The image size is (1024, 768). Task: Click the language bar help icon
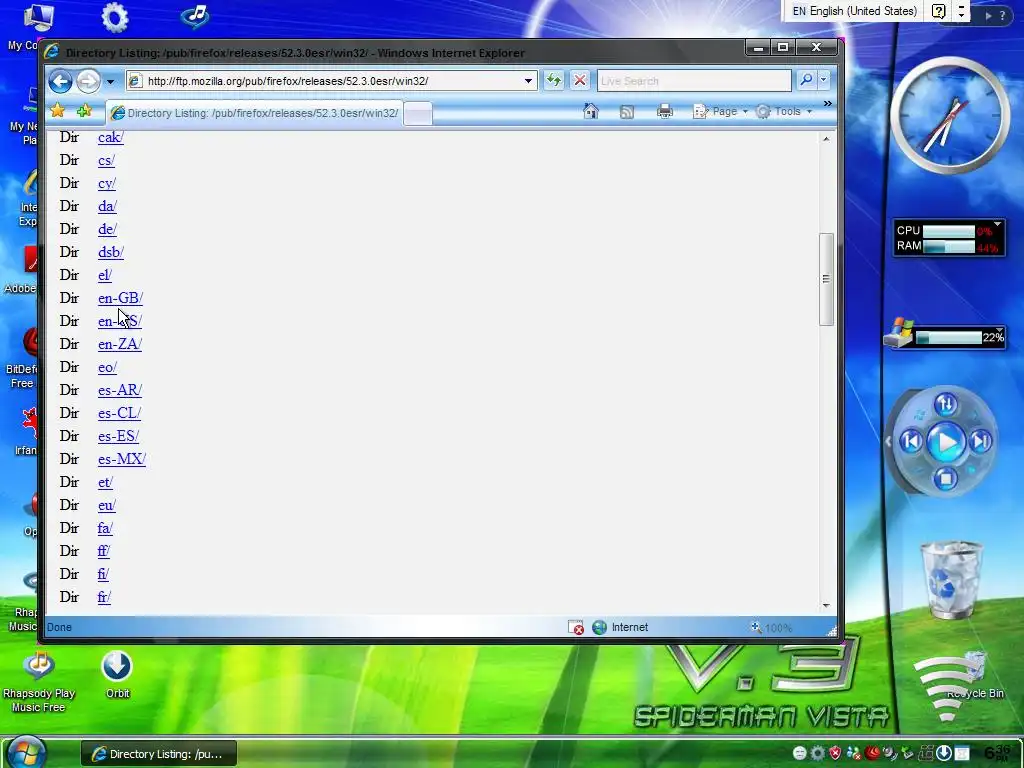(938, 11)
